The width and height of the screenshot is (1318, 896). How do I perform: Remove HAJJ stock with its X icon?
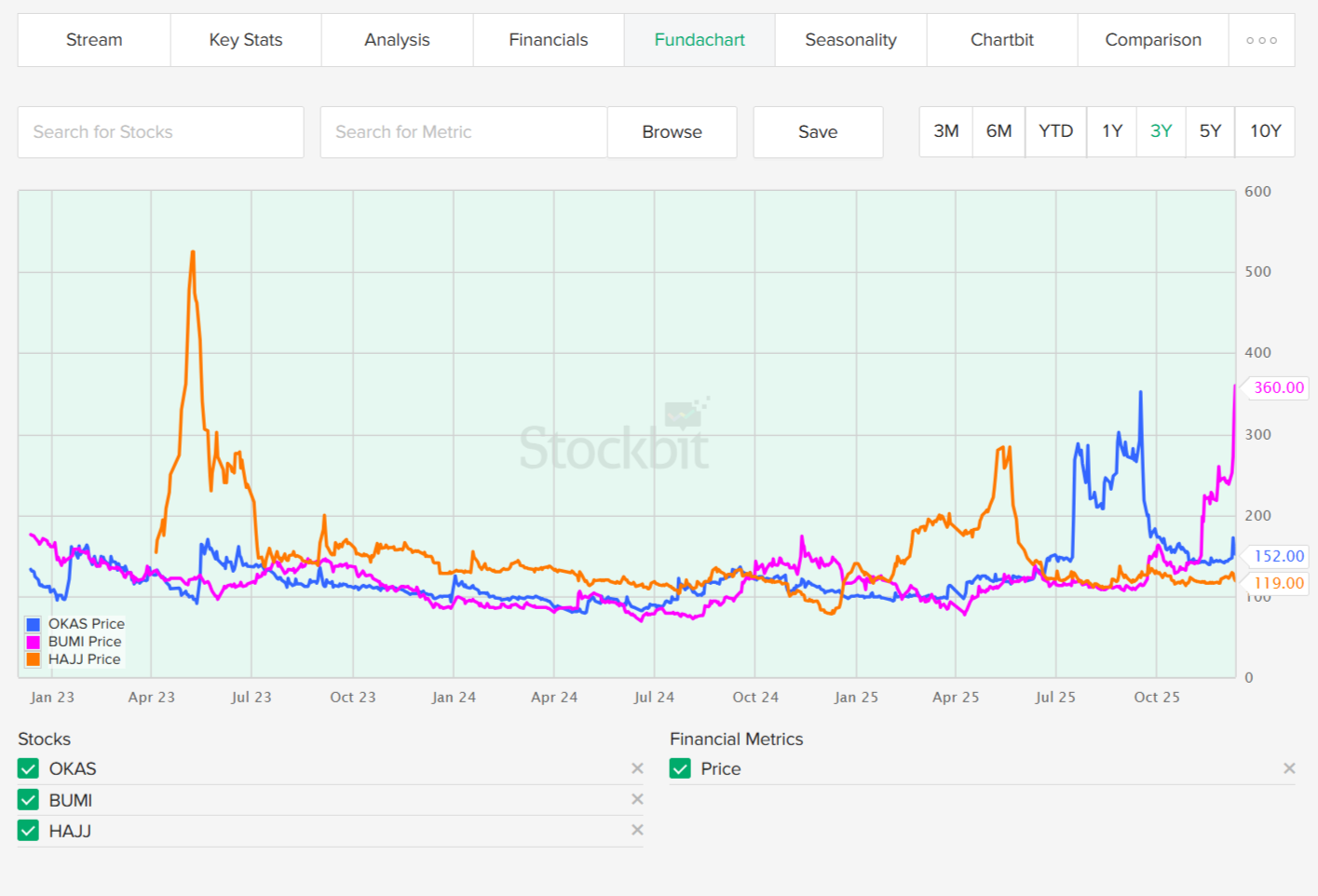637,830
